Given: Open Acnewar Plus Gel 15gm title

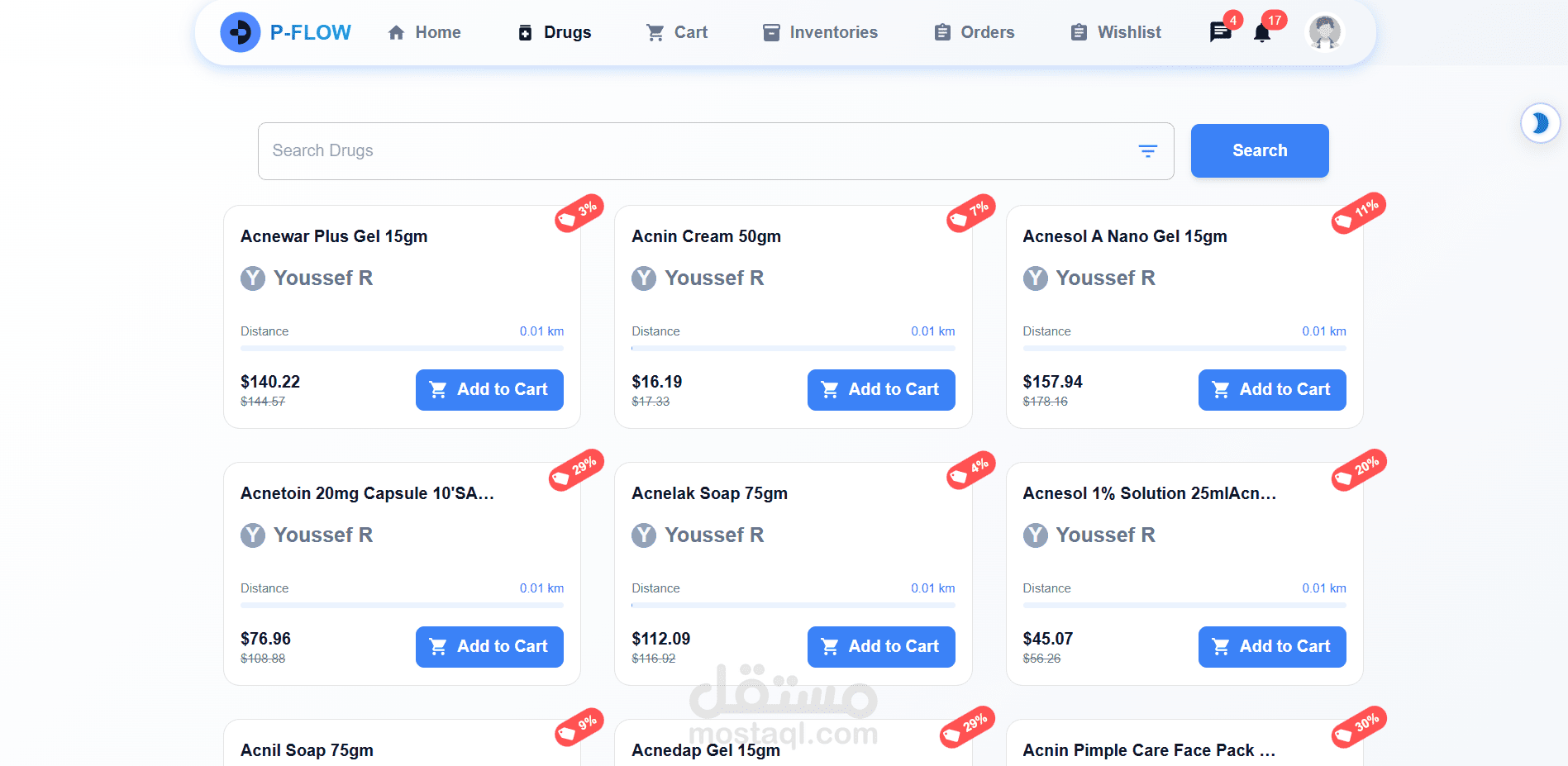Looking at the screenshot, I should (334, 236).
